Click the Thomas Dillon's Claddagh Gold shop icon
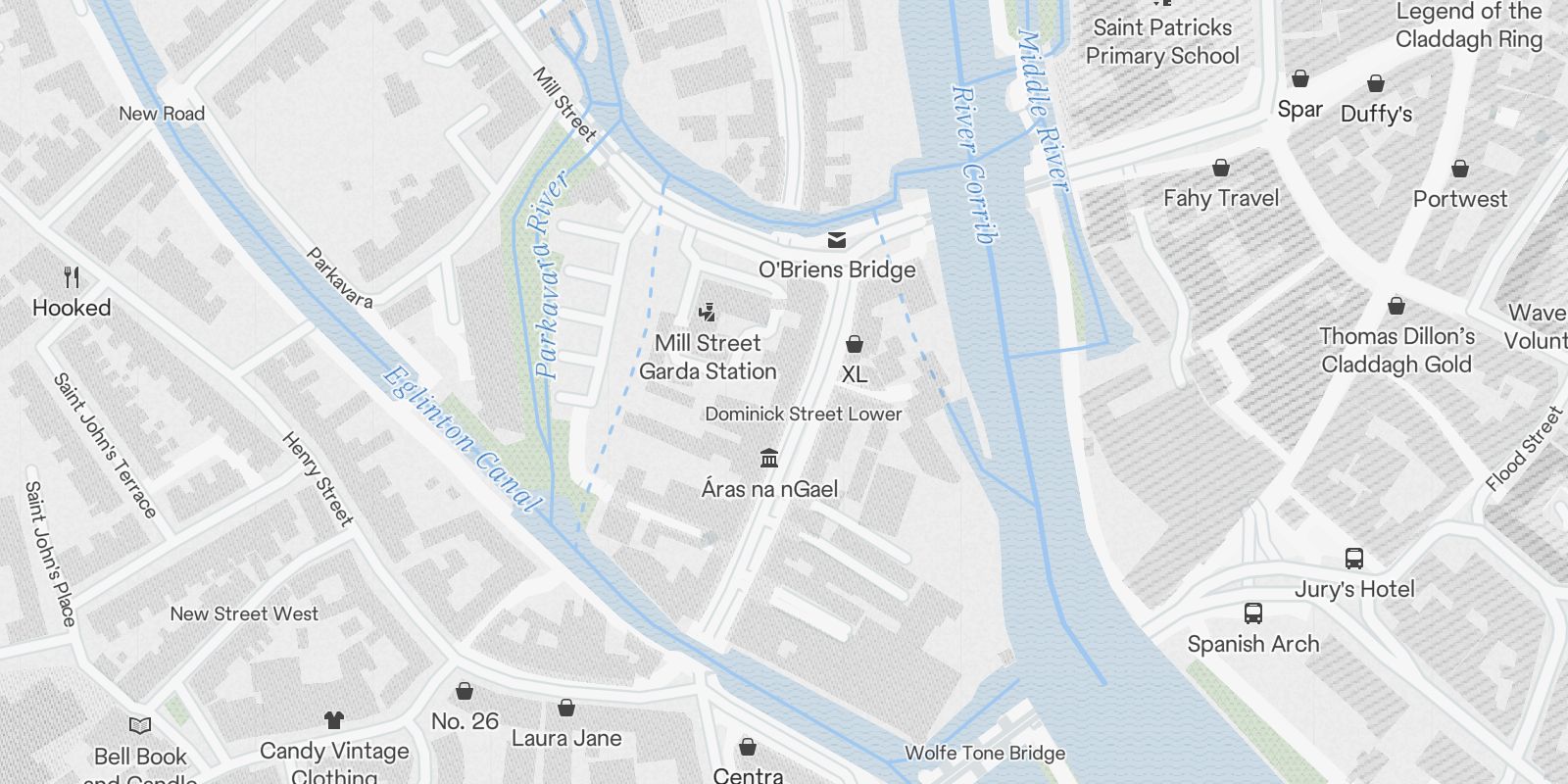Viewport: 1568px width, 784px height. click(1396, 306)
